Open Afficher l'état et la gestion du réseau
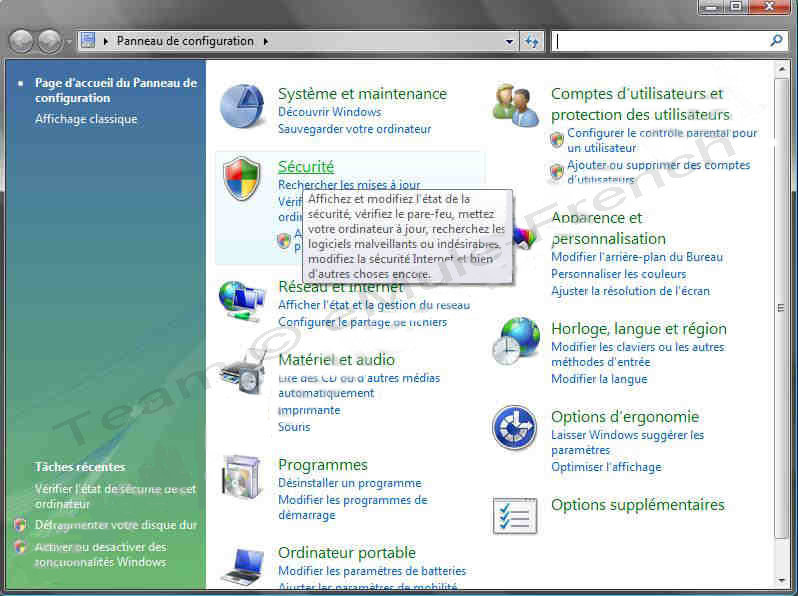 374,305
